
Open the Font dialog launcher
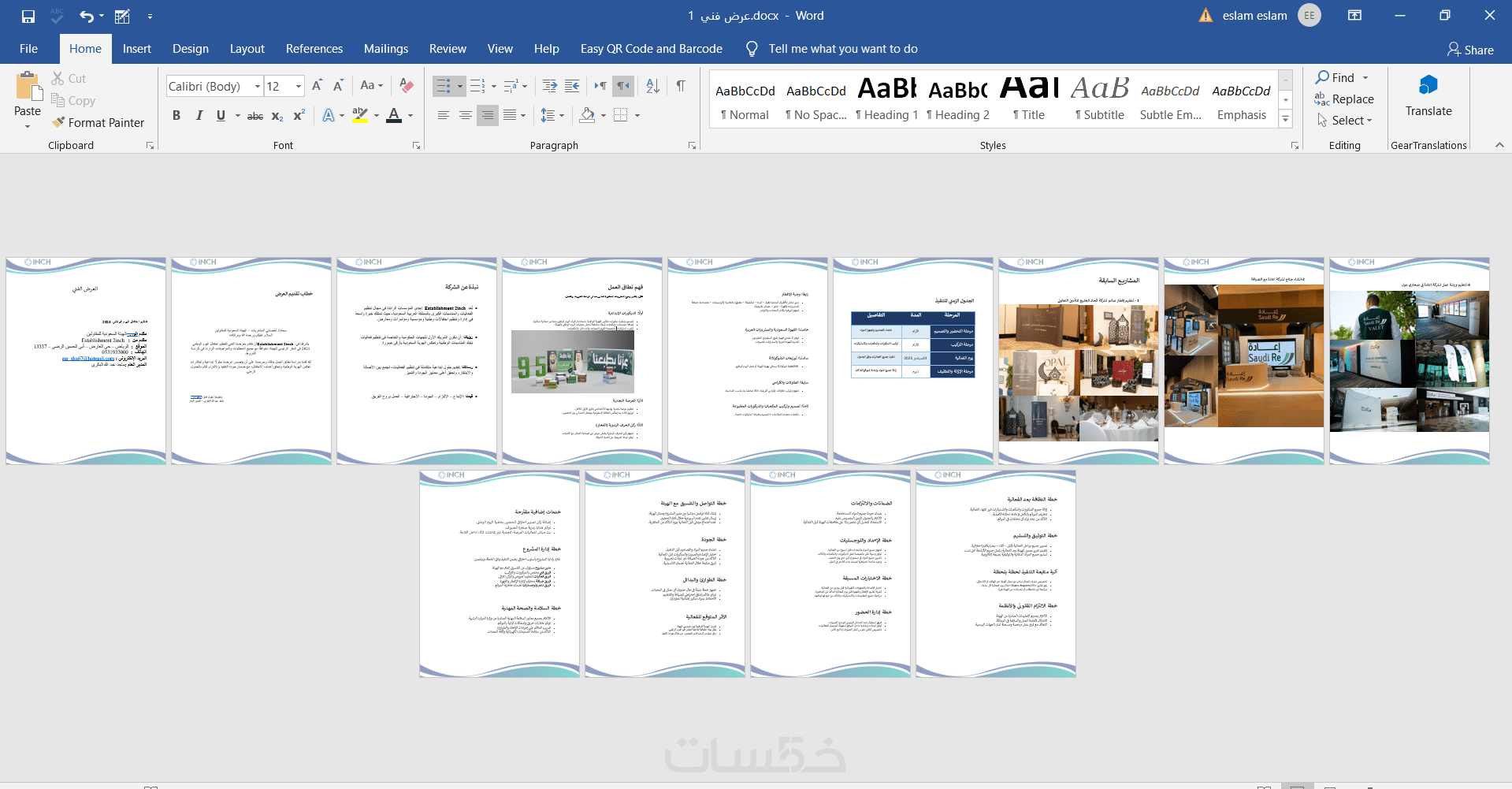click(x=417, y=146)
